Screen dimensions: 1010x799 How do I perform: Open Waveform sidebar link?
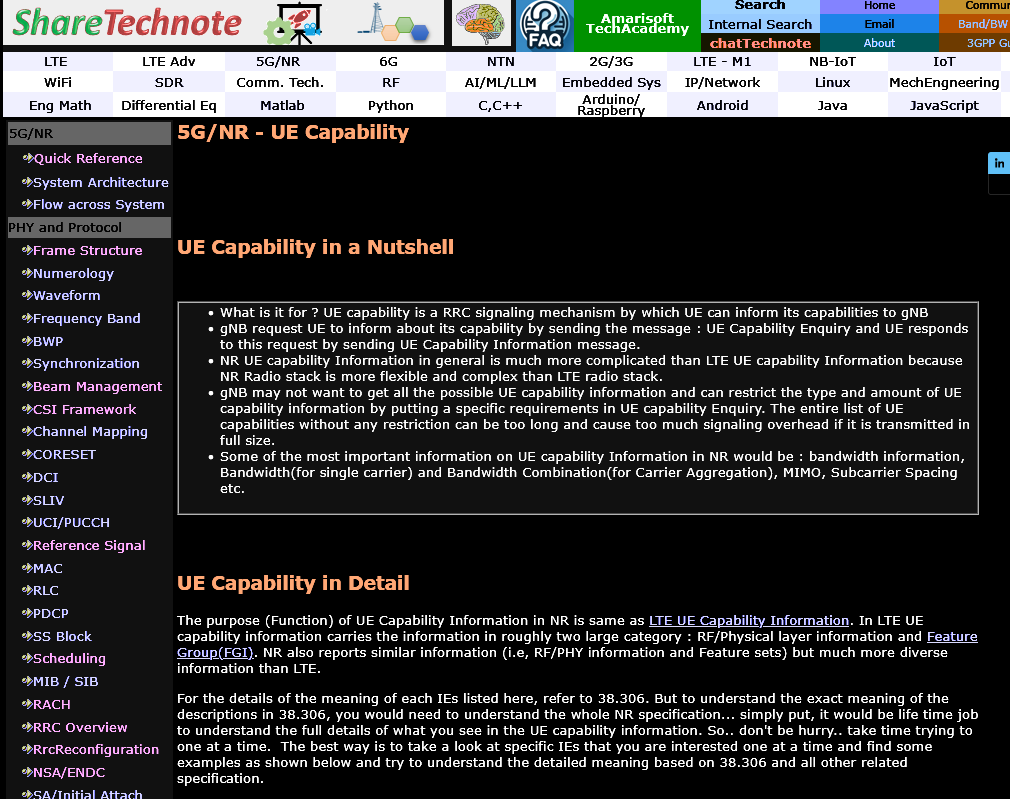pos(66,295)
